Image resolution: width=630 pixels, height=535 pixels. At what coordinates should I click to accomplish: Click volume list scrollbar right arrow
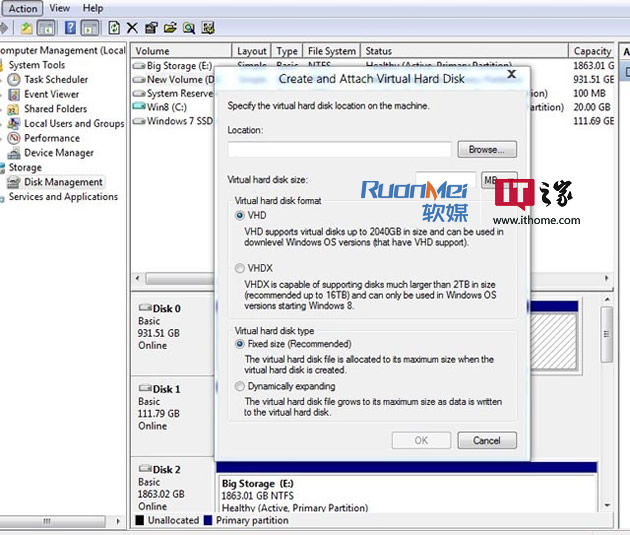(x=607, y=278)
